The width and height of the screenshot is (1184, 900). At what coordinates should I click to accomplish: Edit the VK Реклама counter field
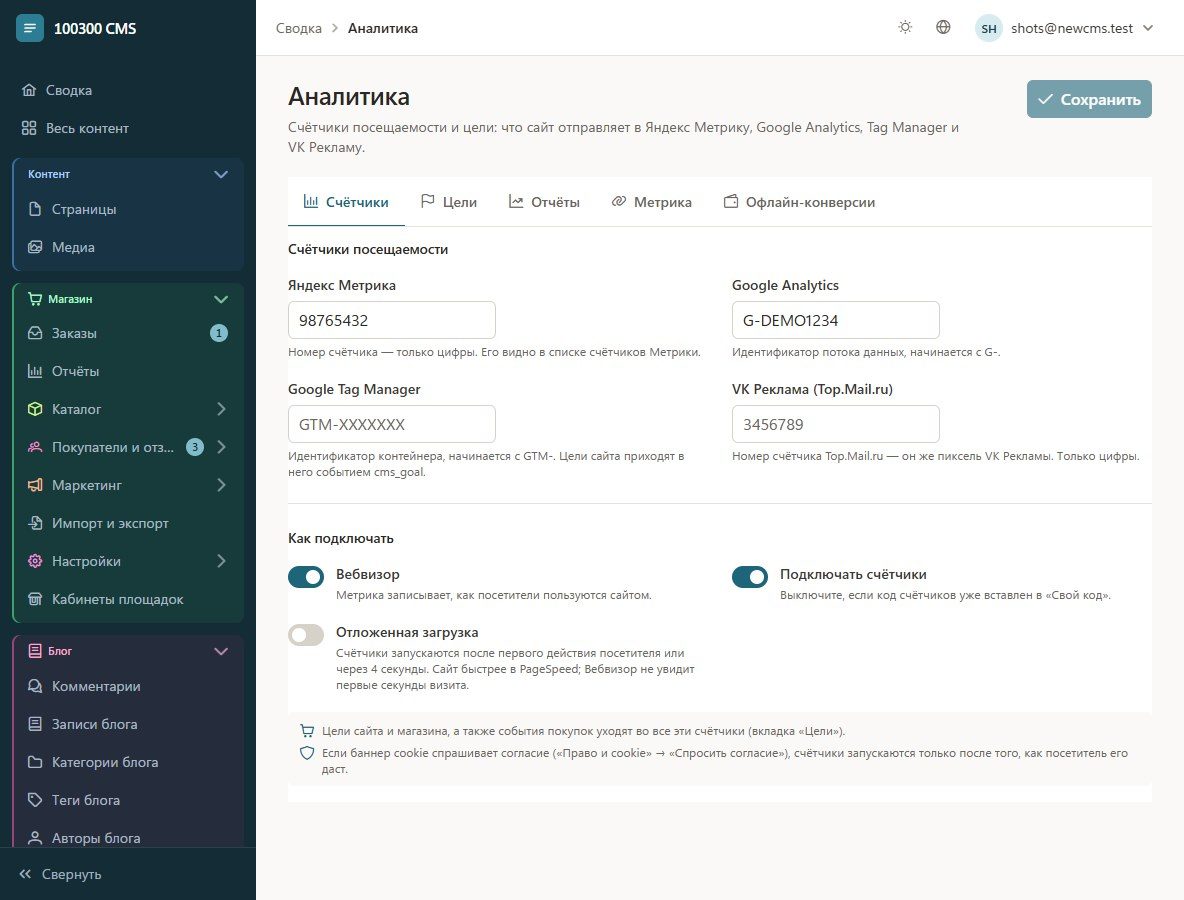[835, 424]
